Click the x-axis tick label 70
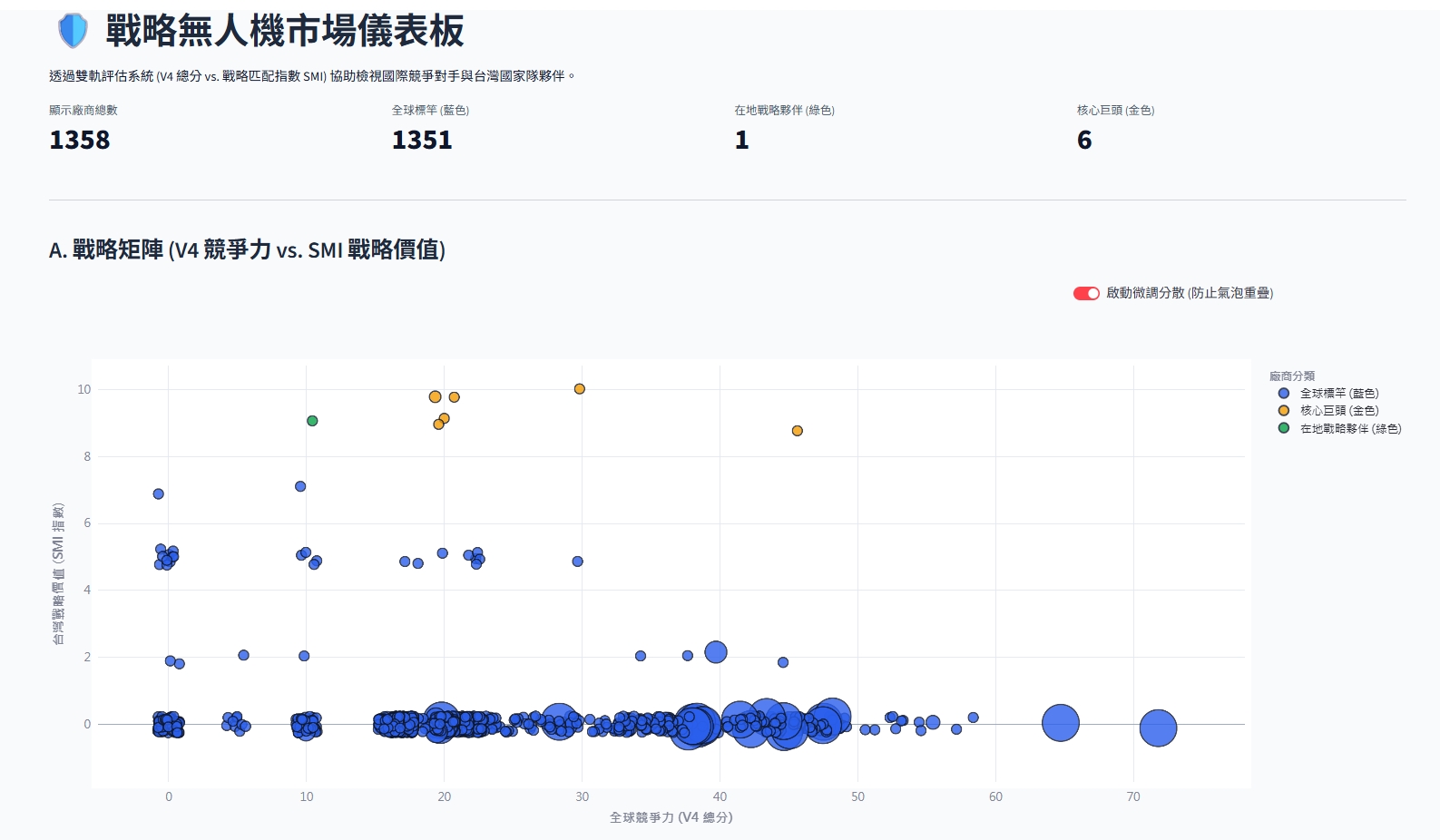Image resolution: width=1440 pixels, height=840 pixels. pos(1133,796)
